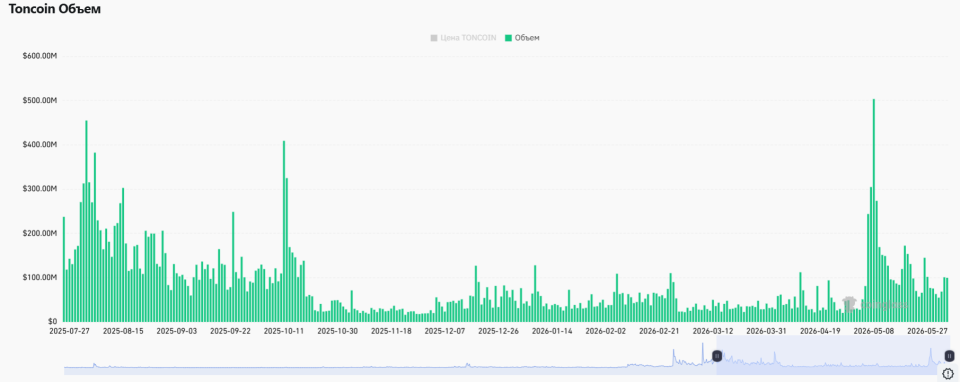Click the 2026-04-19 date label

coord(820,331)
